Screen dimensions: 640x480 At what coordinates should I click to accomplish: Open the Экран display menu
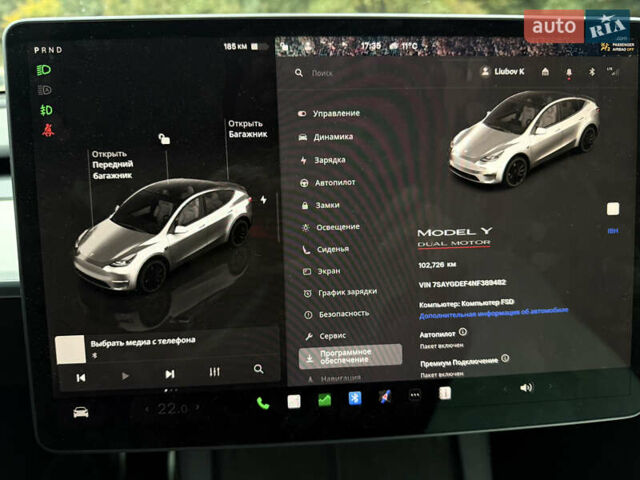click(x=322, y=271)
